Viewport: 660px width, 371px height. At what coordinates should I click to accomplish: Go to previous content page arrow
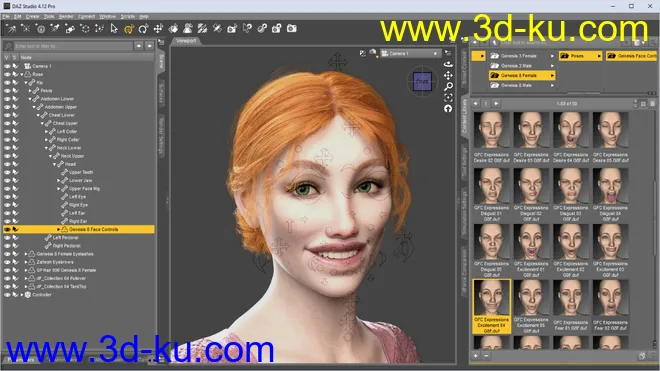tap(476, 104)
